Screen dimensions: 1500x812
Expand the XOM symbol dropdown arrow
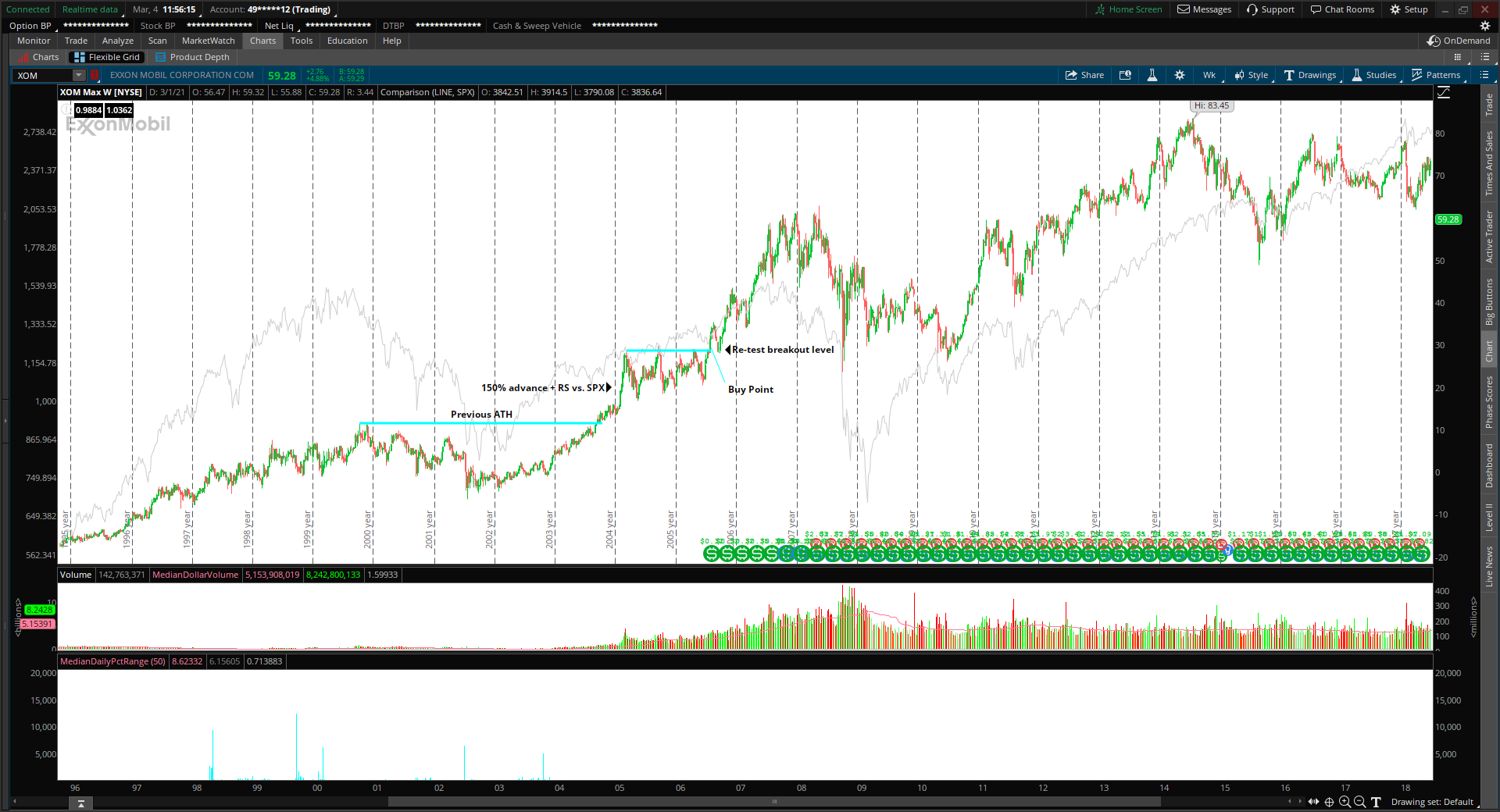click(79, 75)
